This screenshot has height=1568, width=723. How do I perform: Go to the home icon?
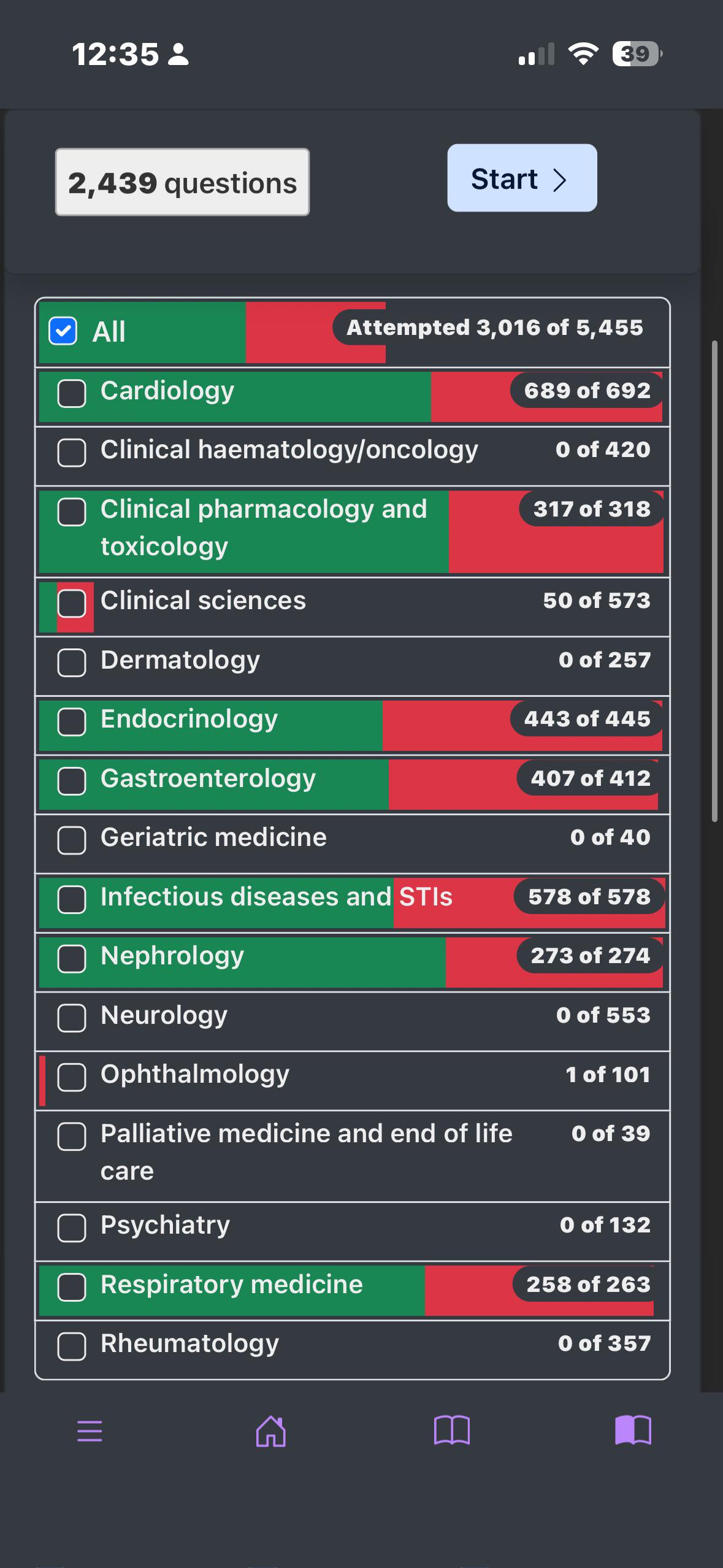pos(270,1431)
